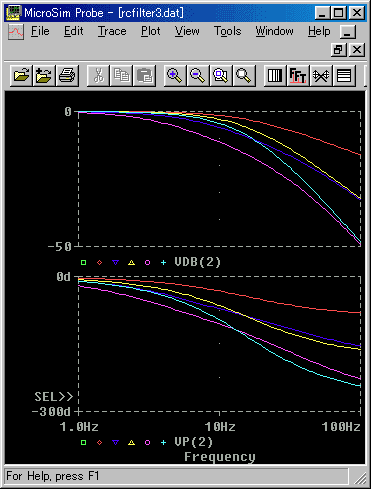The image size is (371, 489).
Task: Open the Window menu
Action: 274,31
